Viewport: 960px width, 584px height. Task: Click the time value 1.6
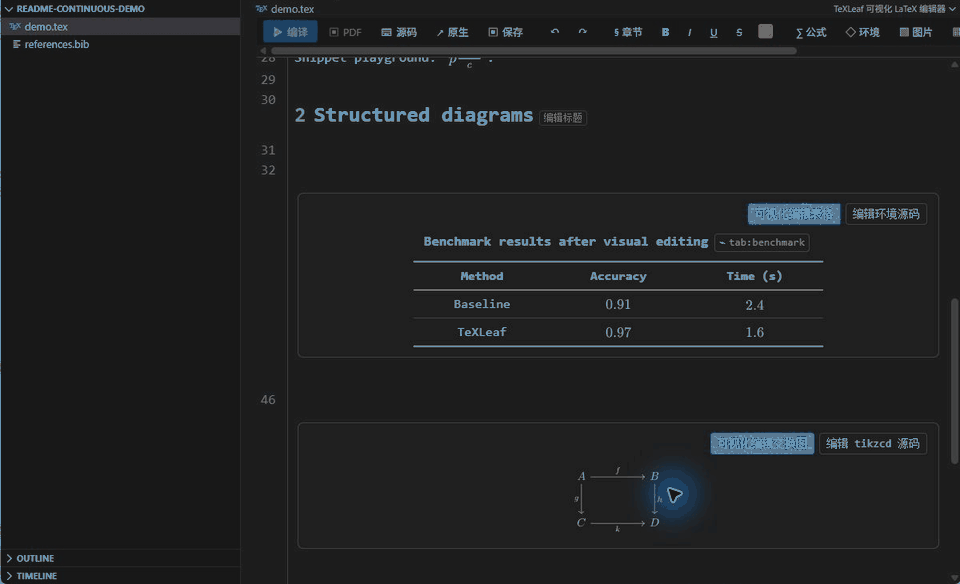click(754, 332)
